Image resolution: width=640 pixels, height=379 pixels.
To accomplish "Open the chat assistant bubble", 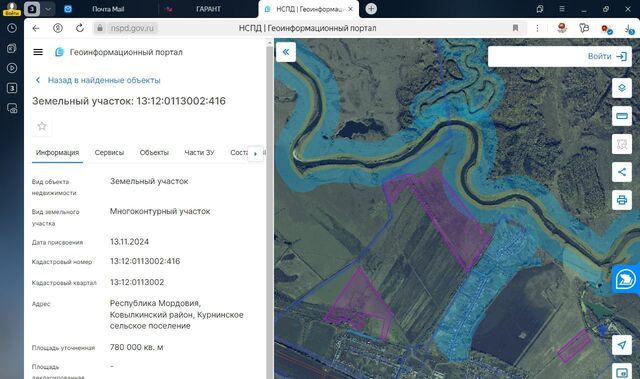I will [625, 279].
